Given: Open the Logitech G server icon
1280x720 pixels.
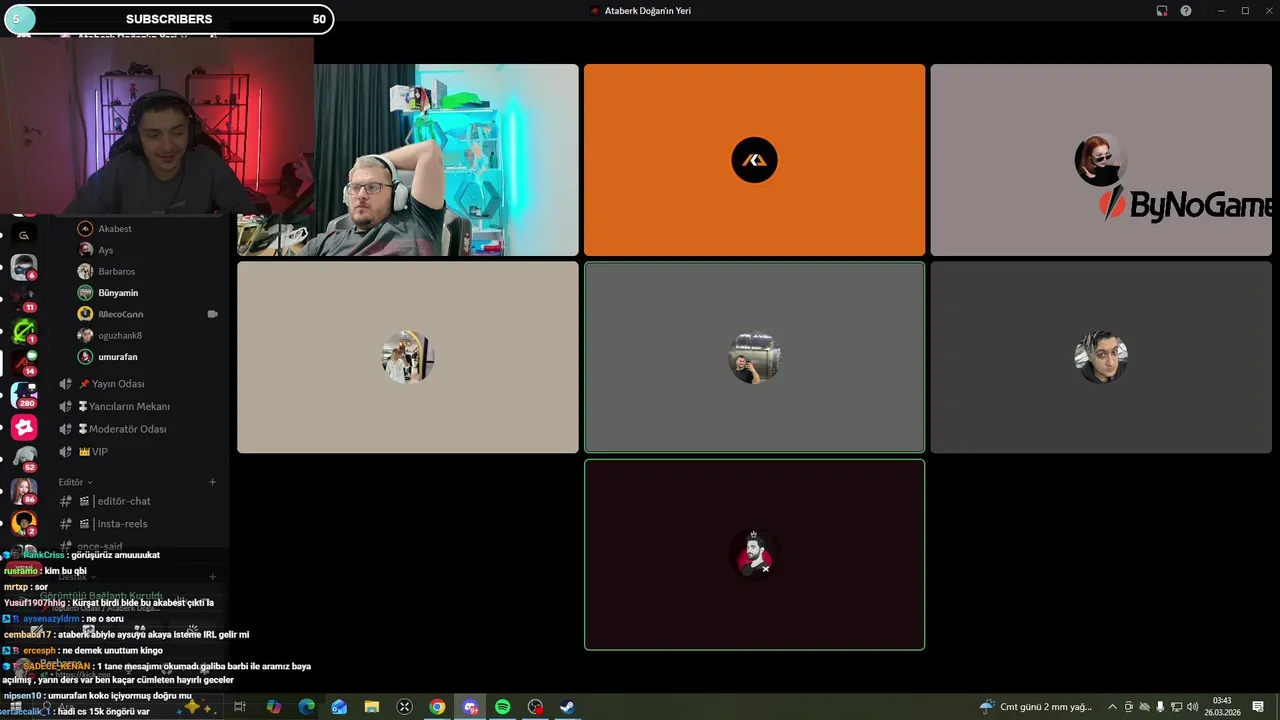Looking at the screenshot, I should (x=24, y=235).
